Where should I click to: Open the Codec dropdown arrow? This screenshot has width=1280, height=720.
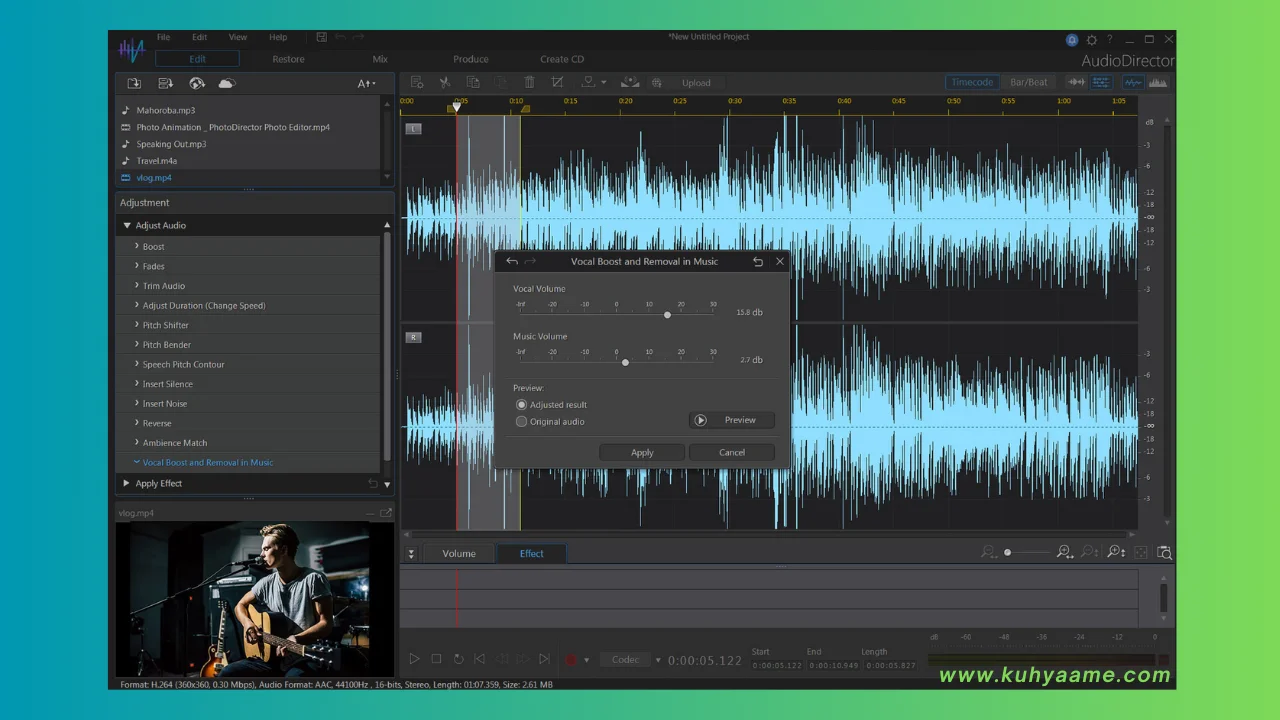click(658, 660)
